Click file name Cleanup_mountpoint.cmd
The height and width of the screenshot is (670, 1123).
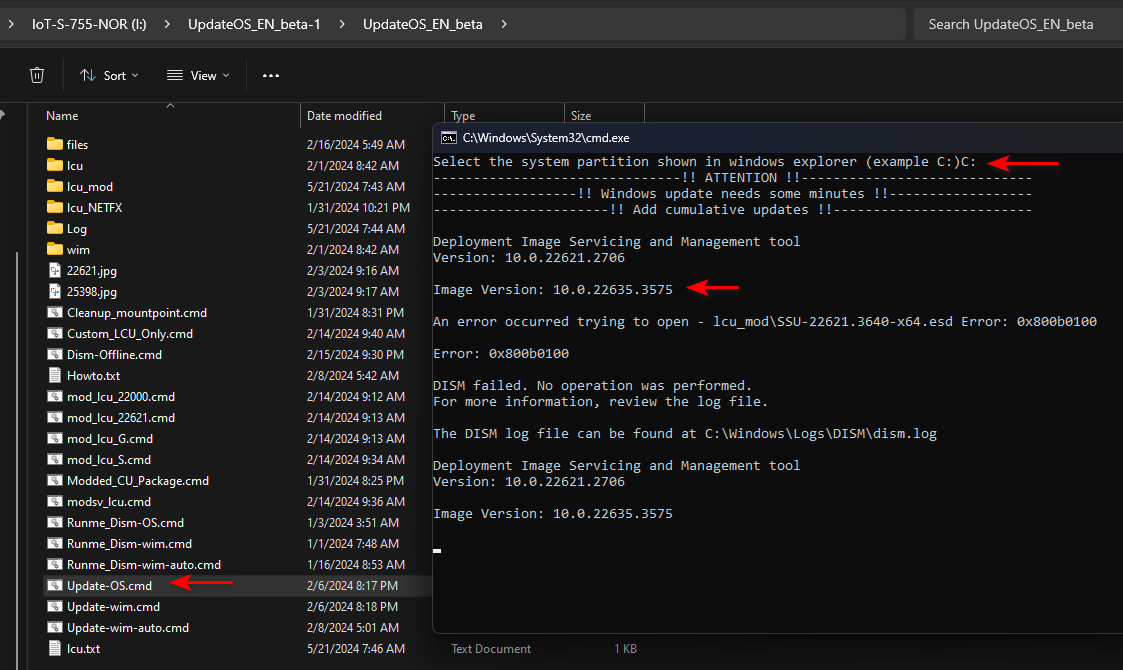click(x=137, y=313)
